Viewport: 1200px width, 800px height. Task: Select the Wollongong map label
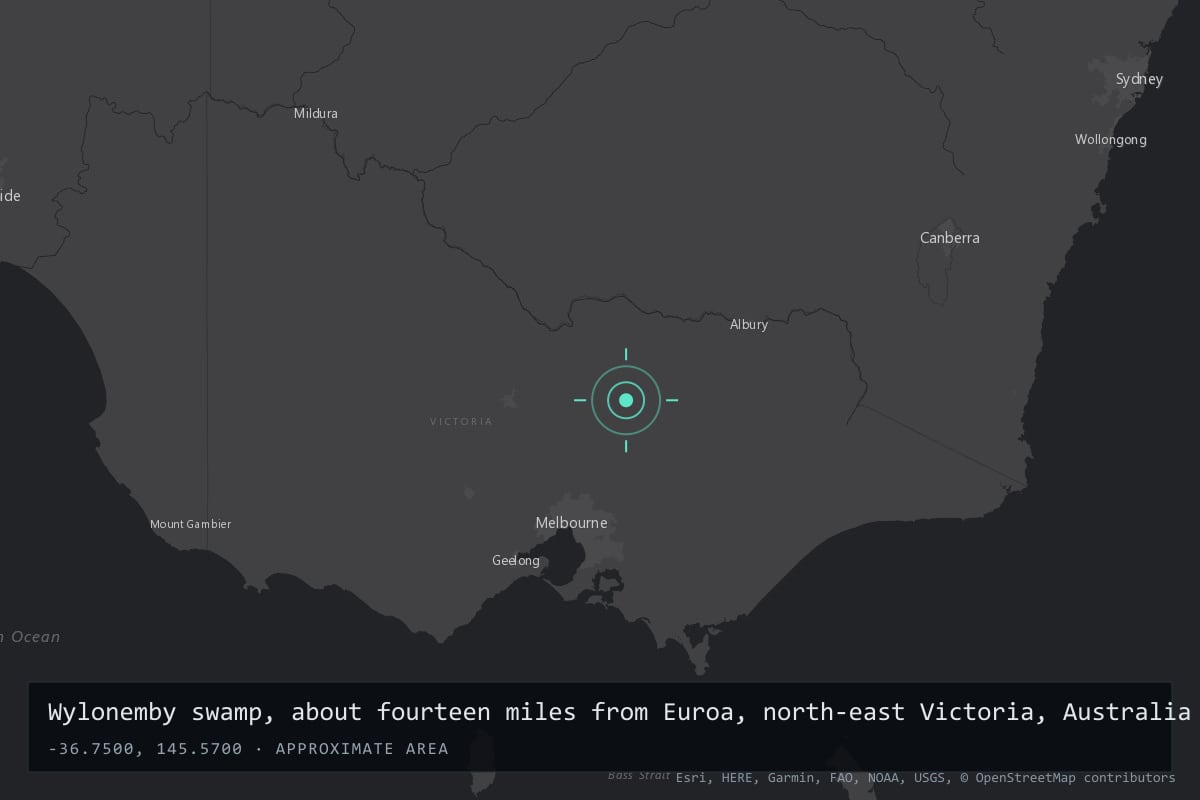[x=1111, y=139]
